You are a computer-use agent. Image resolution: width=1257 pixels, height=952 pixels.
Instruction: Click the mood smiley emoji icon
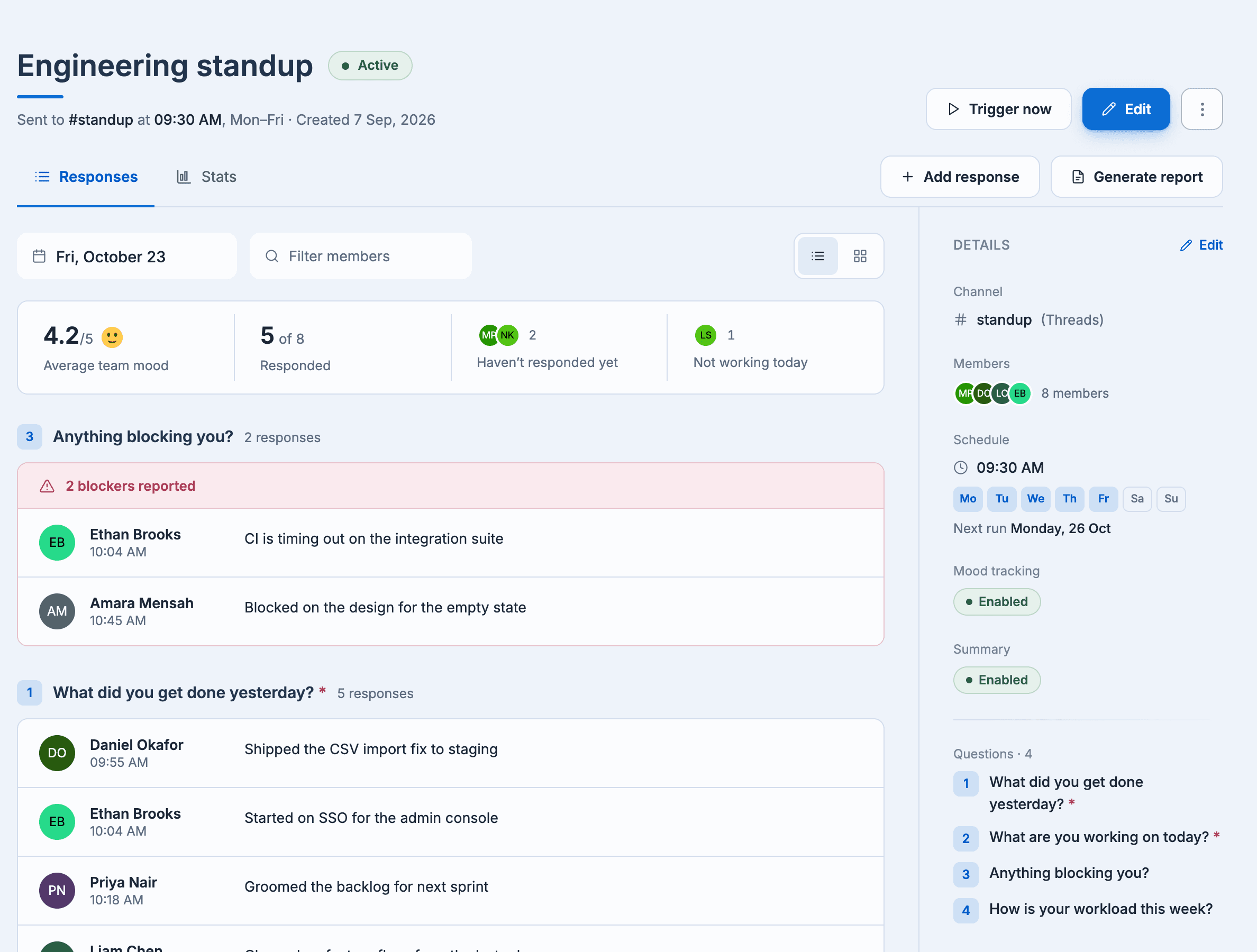coord(112,337)
